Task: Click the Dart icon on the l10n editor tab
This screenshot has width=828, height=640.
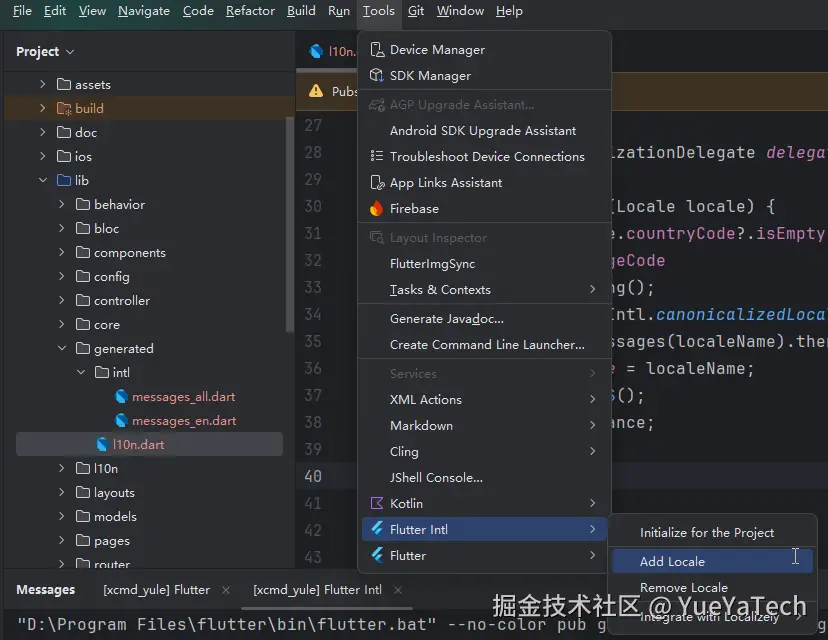Action: (x=316, y=51)
